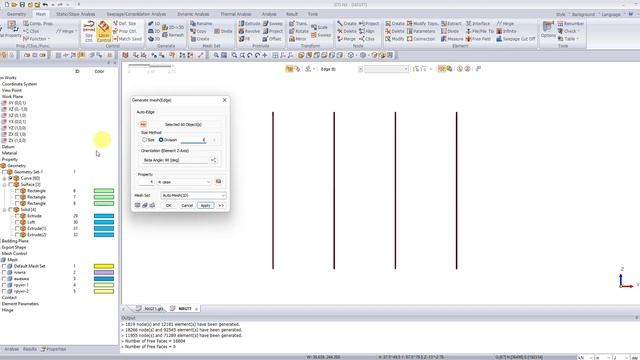Click OK in Generate mesh dialog
This screenshot has width=640, height=360.
tap(169, 205)
